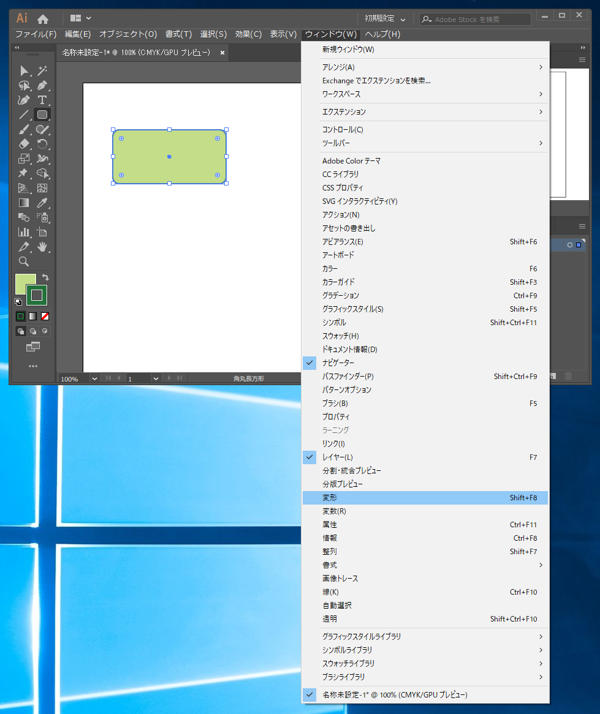Select the Puppet Warp pin tool
600x714 pixels.
[x=24, y=173]
